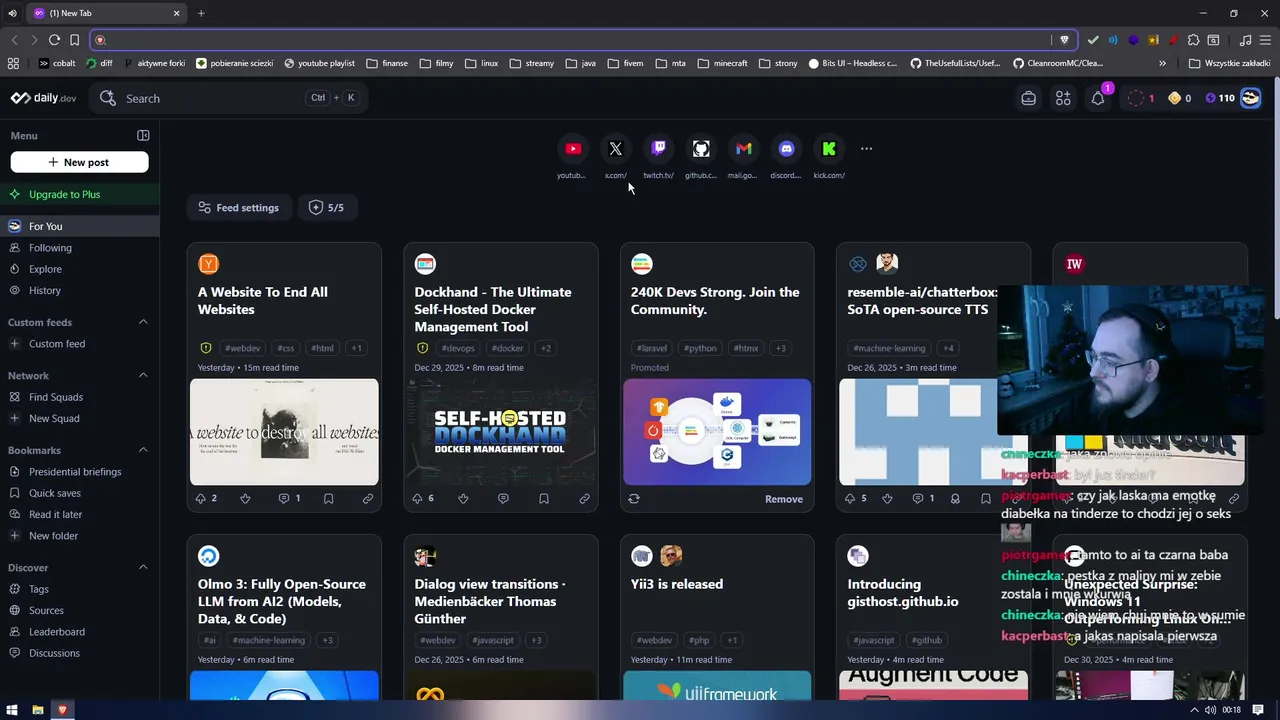
Task: Expand more tags +1 on first post
Action: point(356,348)
